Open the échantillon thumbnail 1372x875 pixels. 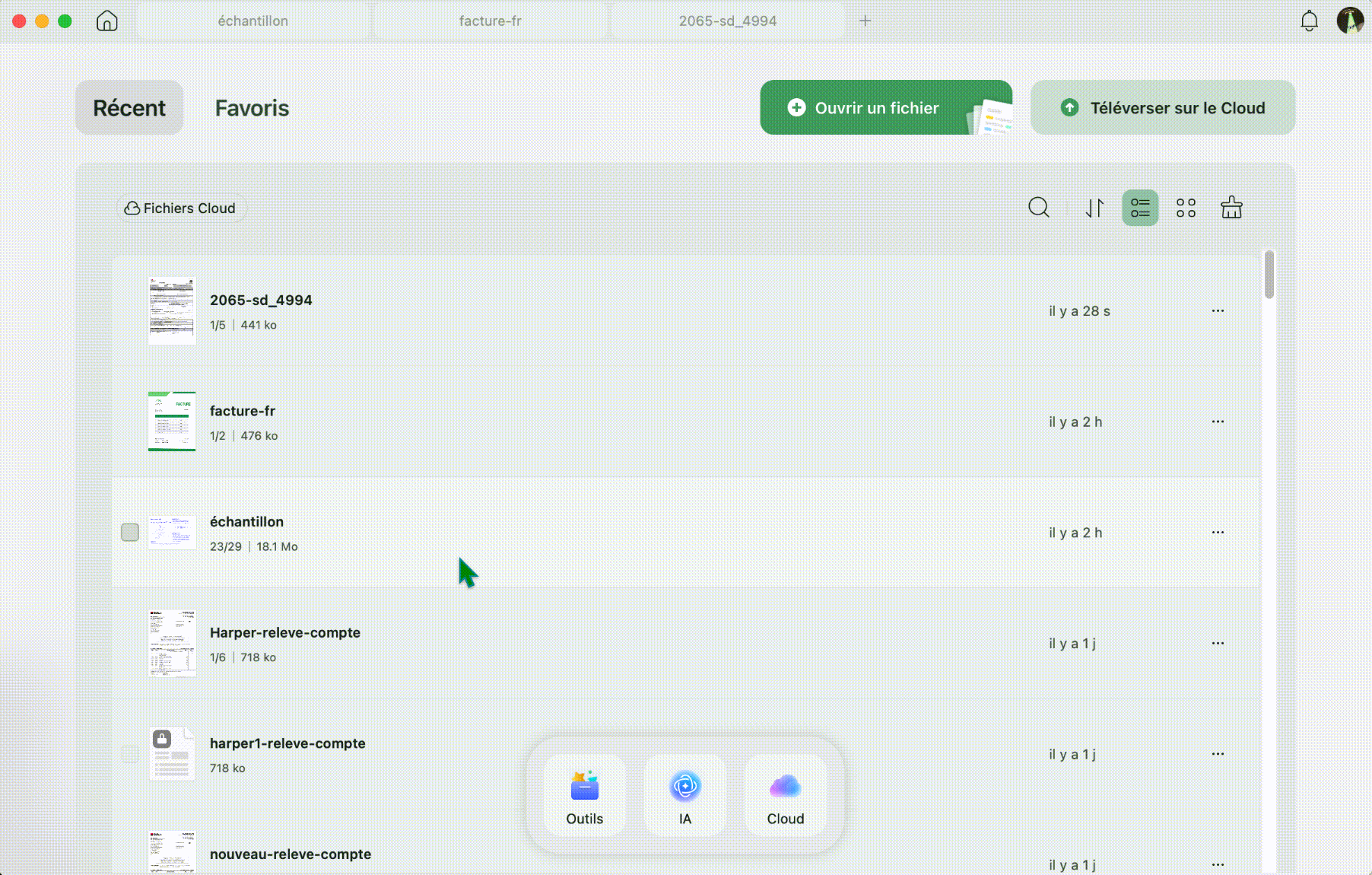172,533
